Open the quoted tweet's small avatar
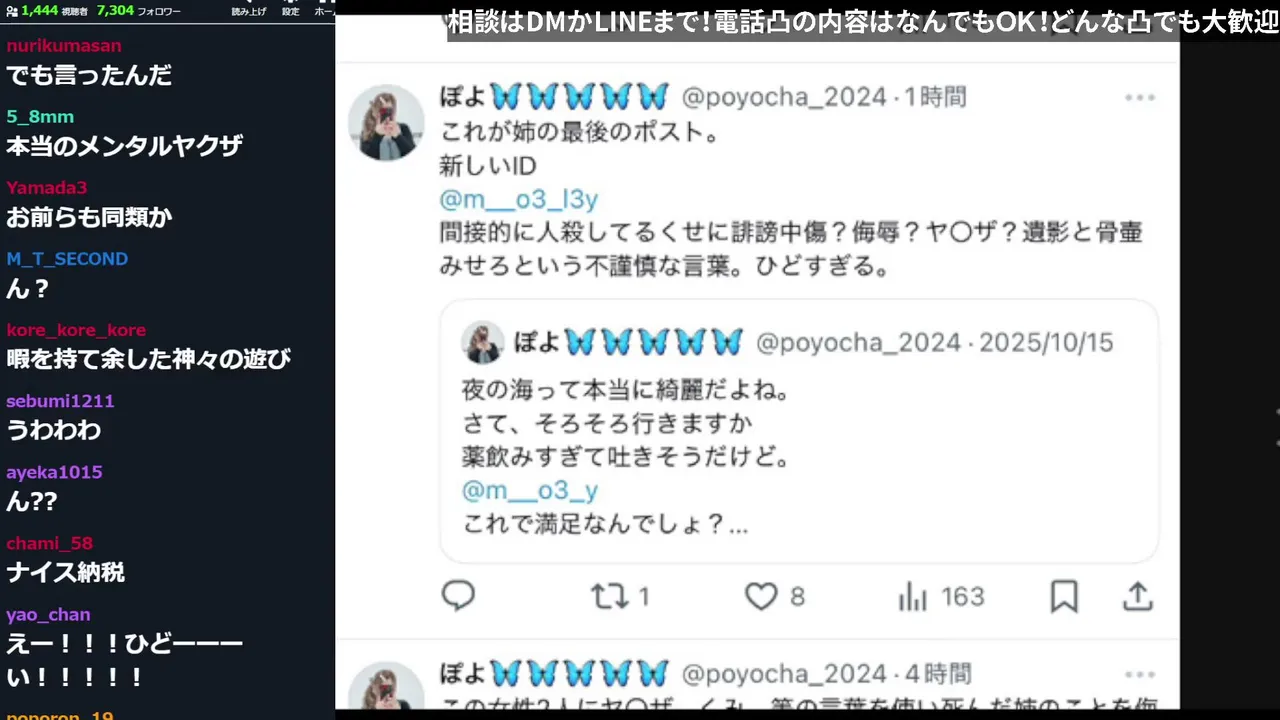The height and width of the screenshot is (720, 1280). click(482, 343)
